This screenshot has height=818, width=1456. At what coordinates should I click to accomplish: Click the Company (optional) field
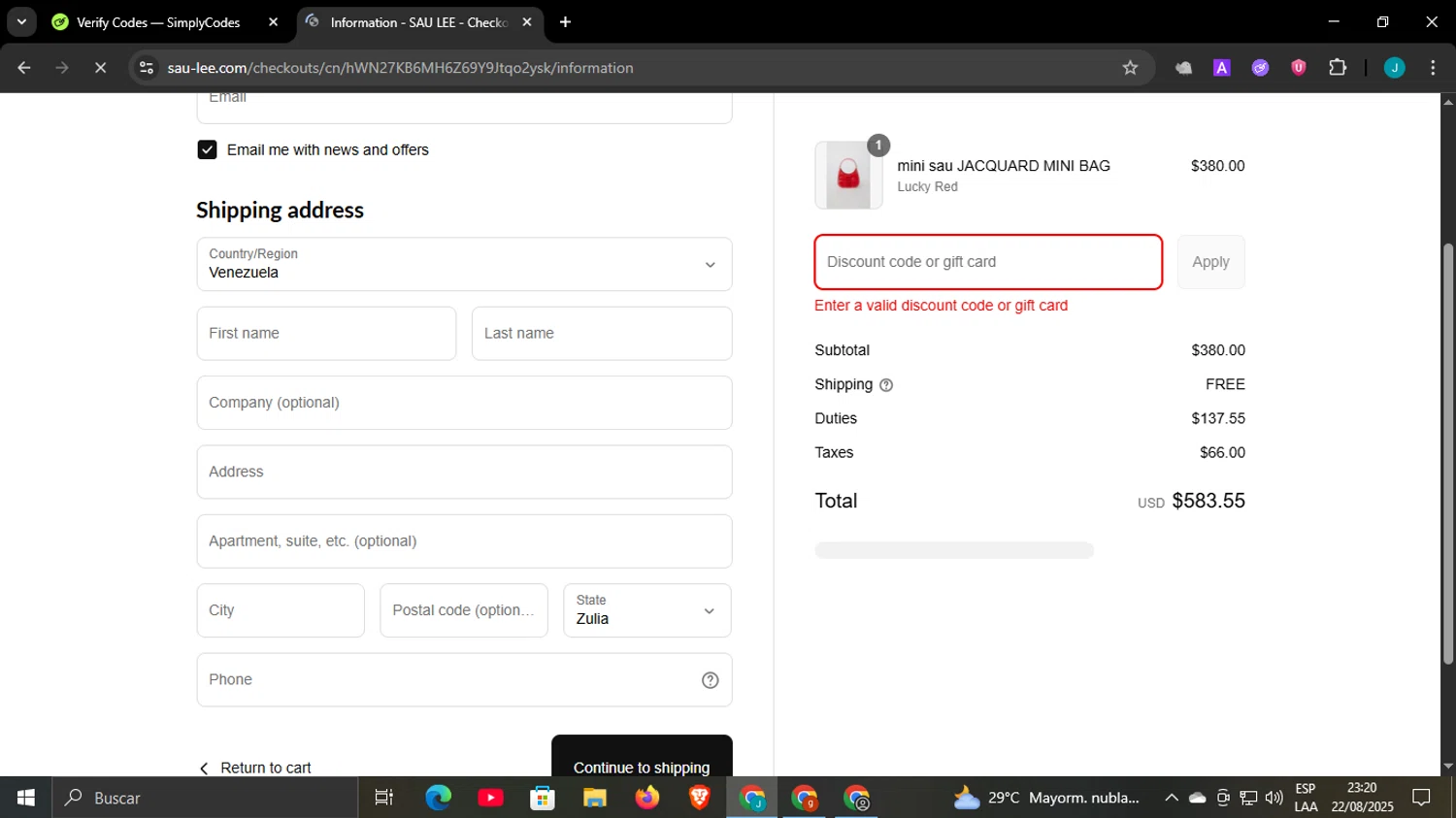(464, 403)
